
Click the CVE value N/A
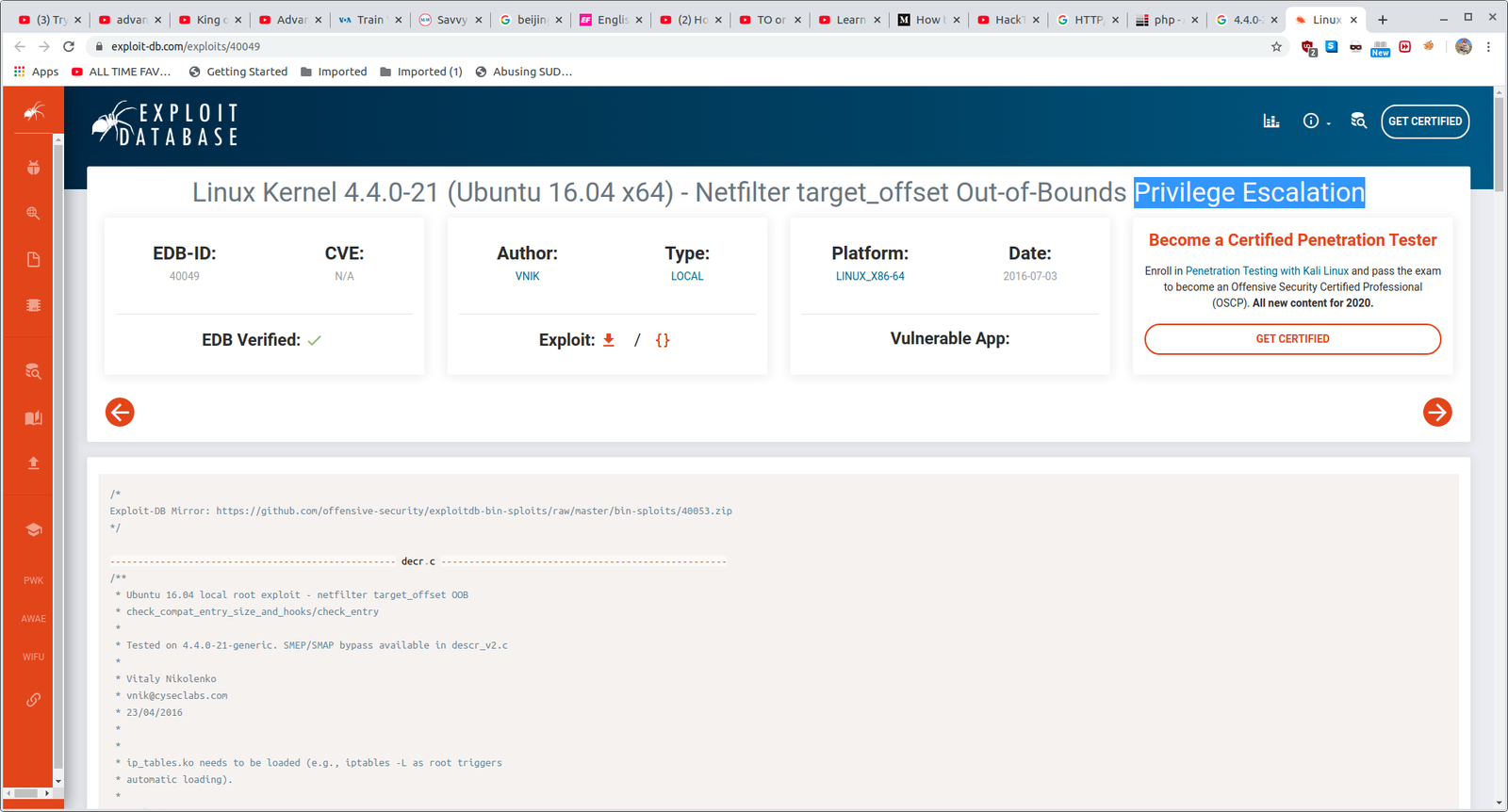[345, 276]
